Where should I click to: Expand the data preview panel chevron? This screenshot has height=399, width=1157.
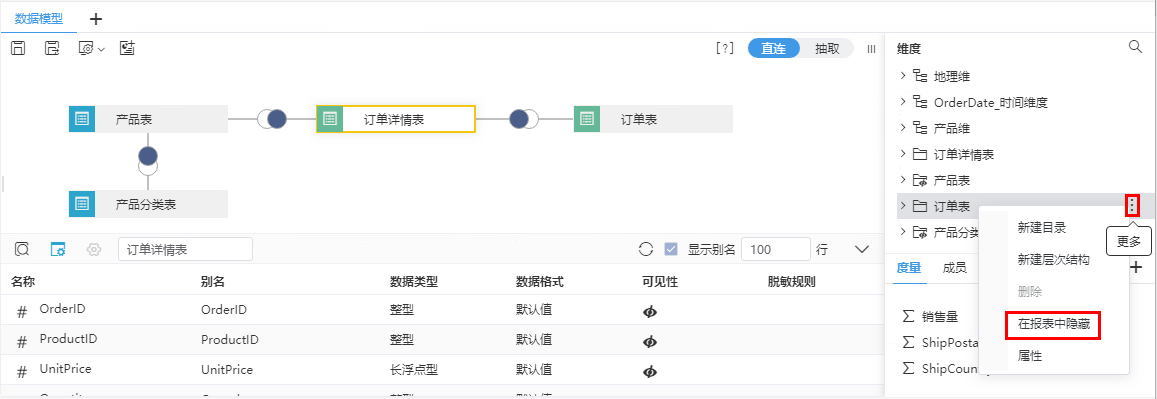point(862,249)
